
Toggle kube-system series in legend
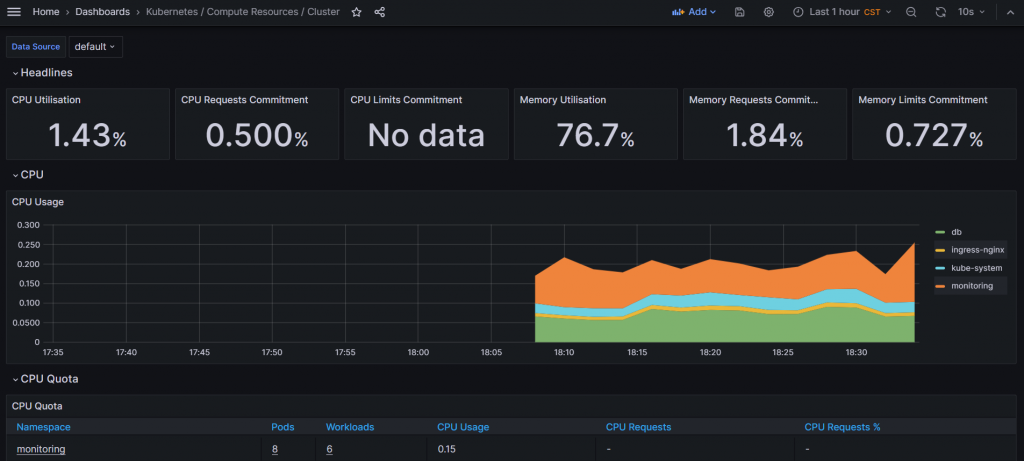tap(968, 268)
